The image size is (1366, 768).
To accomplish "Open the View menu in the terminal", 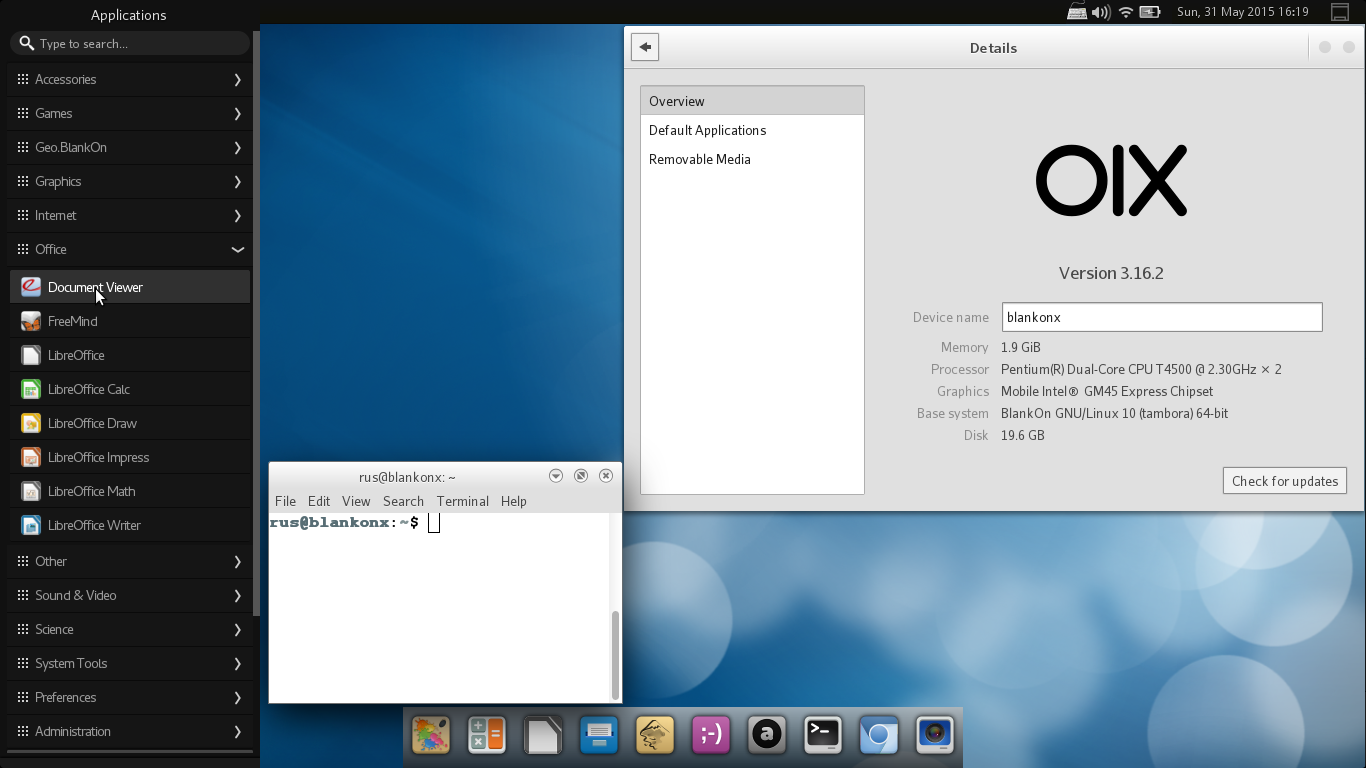I will pos(356,501).
